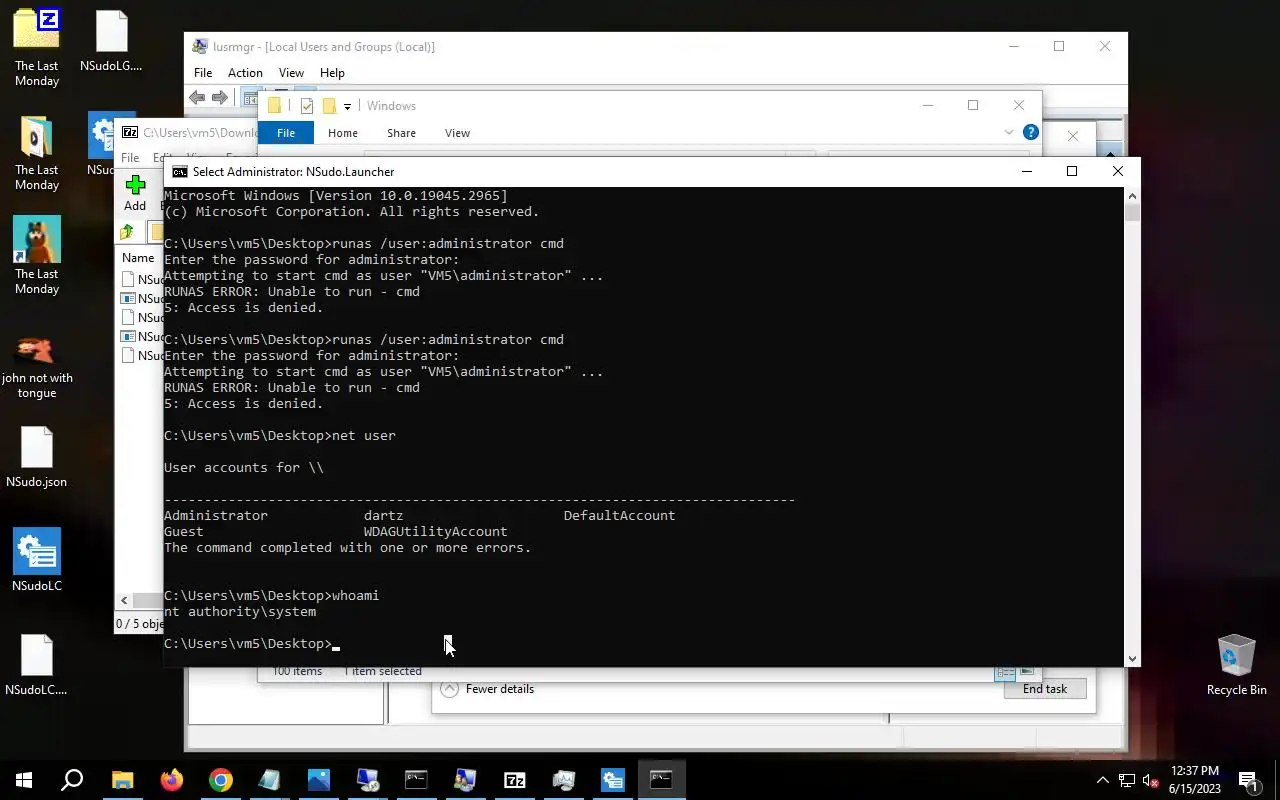
Task: Open the Share ribbon tab in Explorer
Action: tap(401, 133)
